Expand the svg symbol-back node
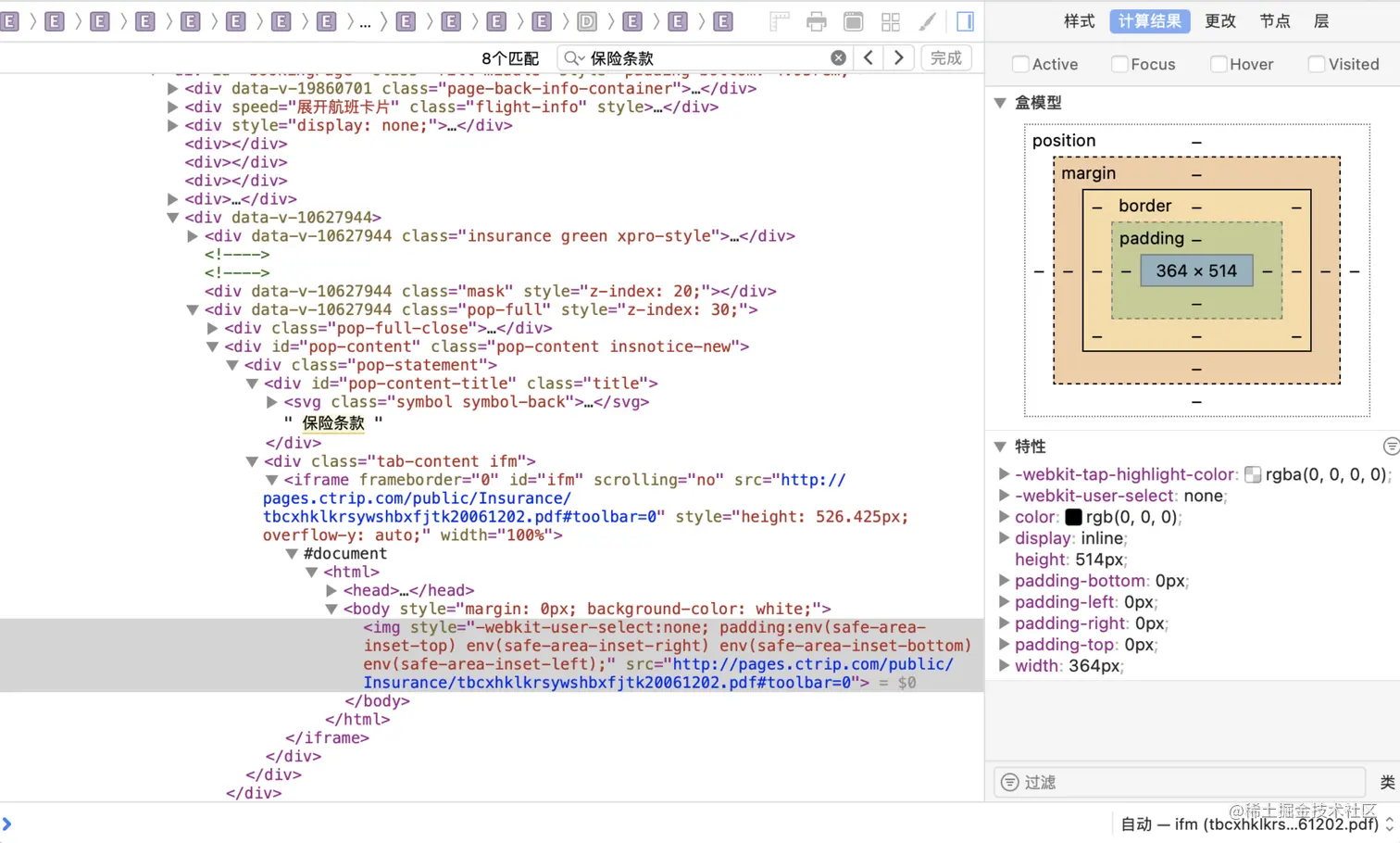 [272, 402]
